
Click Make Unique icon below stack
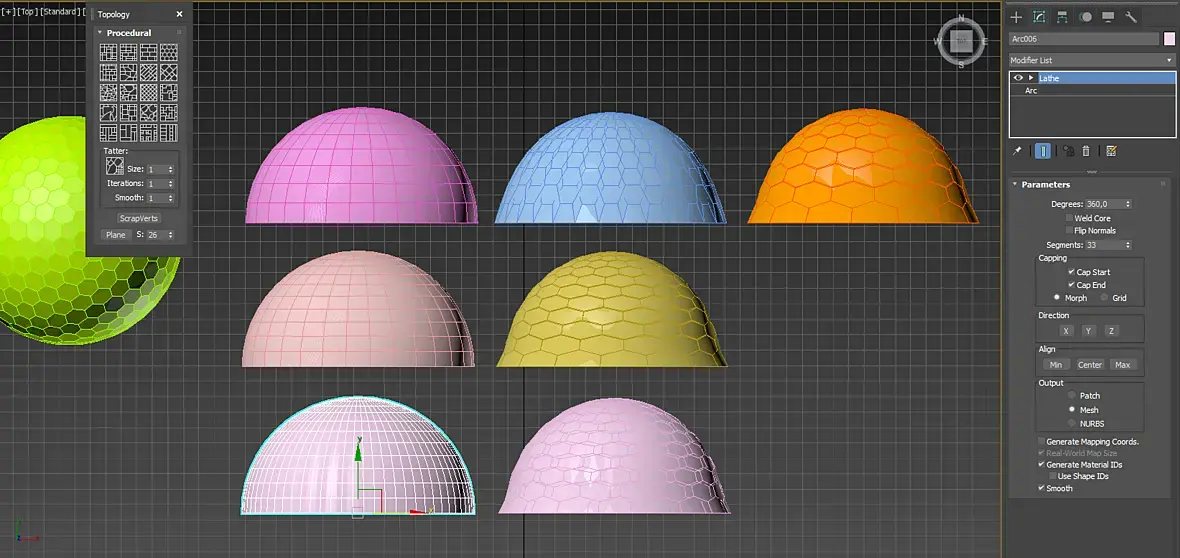[1068, 151]
